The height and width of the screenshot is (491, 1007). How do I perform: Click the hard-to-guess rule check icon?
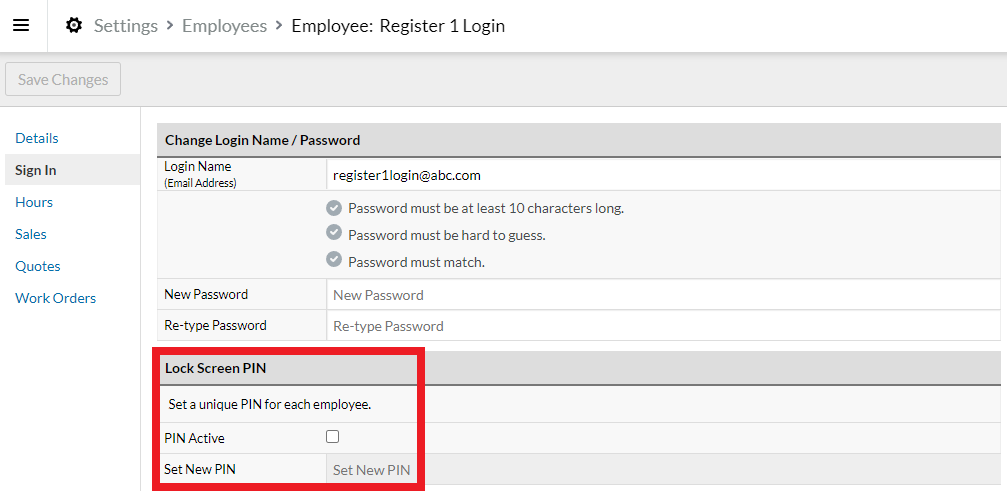(x=333, y=232)
